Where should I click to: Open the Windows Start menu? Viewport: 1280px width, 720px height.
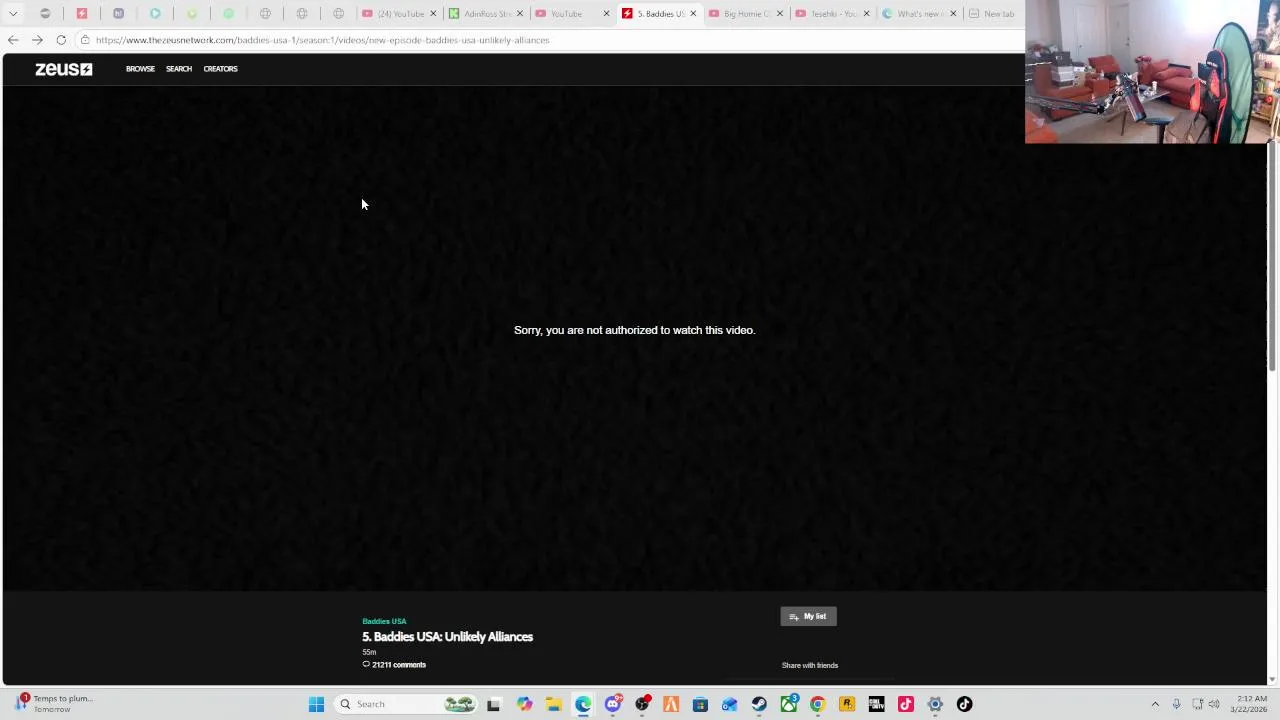click(x=316, y=704)
